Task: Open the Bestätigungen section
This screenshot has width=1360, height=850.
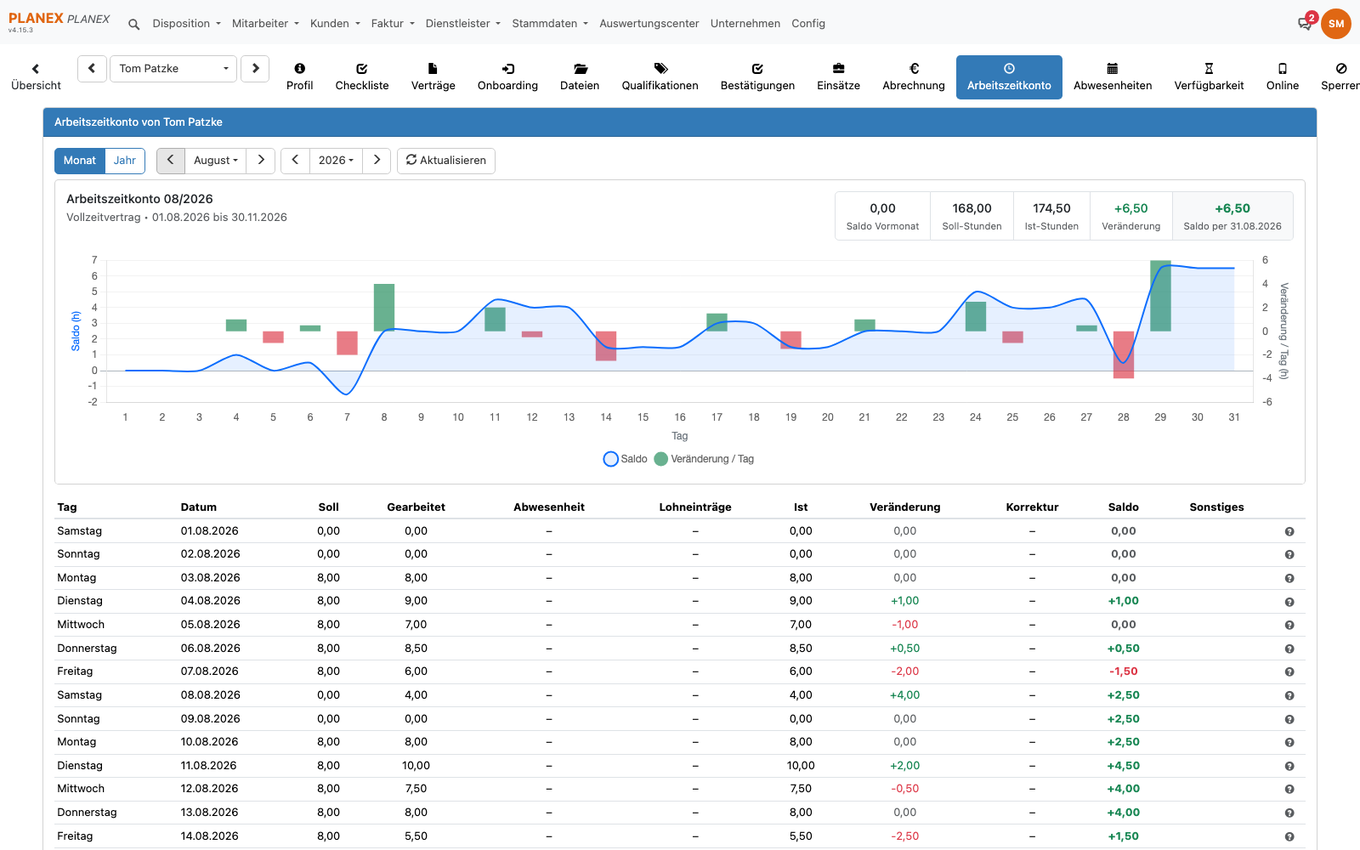Action: 758,77
